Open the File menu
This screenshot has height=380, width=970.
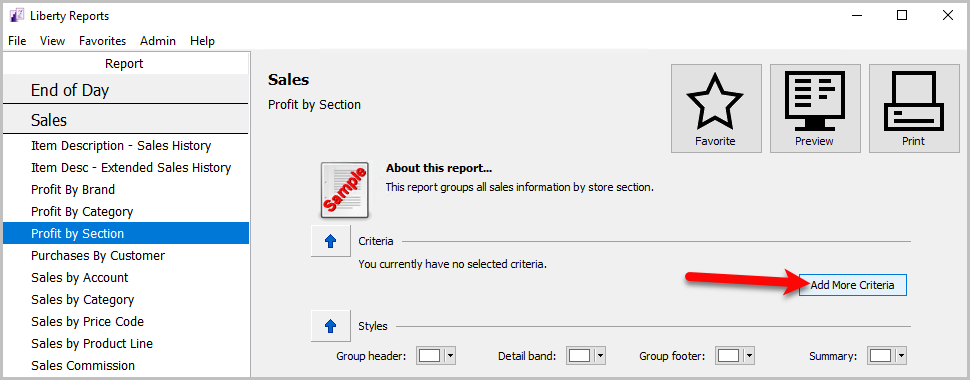click(x=17, y=41)
